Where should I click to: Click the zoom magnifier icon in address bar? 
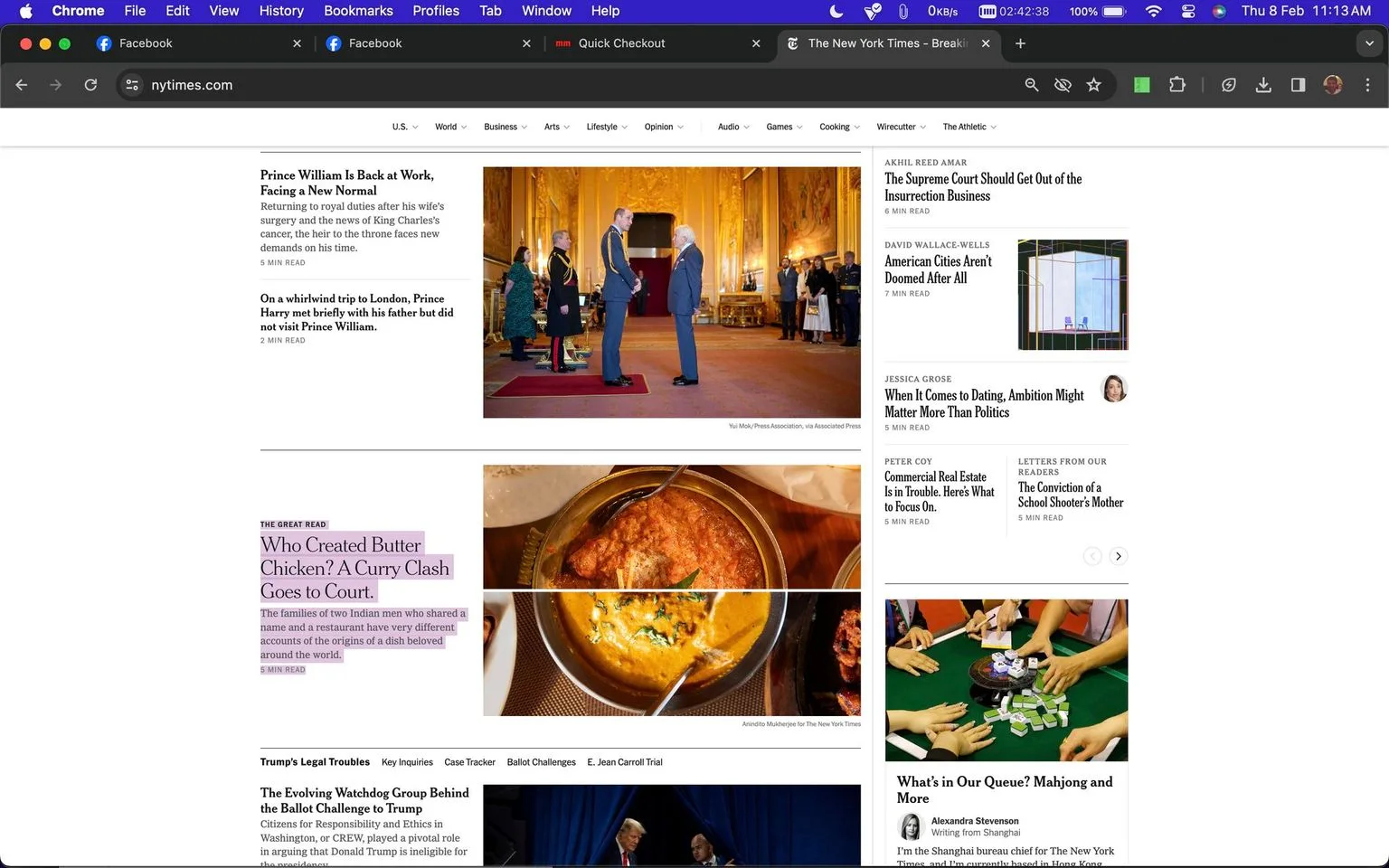point(1031,85)
